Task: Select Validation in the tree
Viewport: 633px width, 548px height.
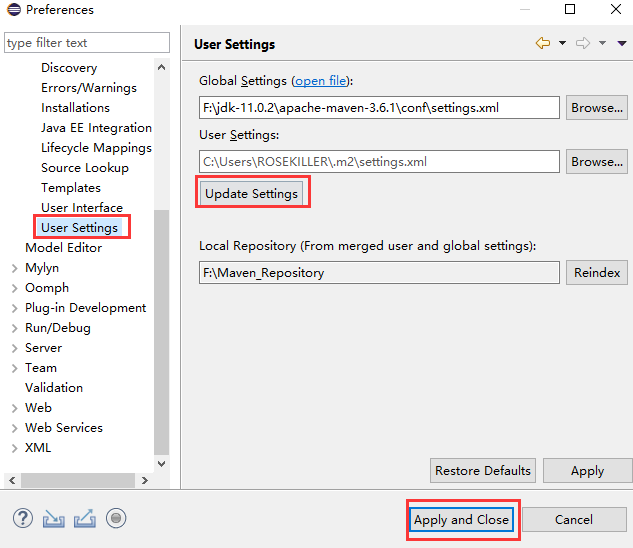Action: tap(54, 388)
